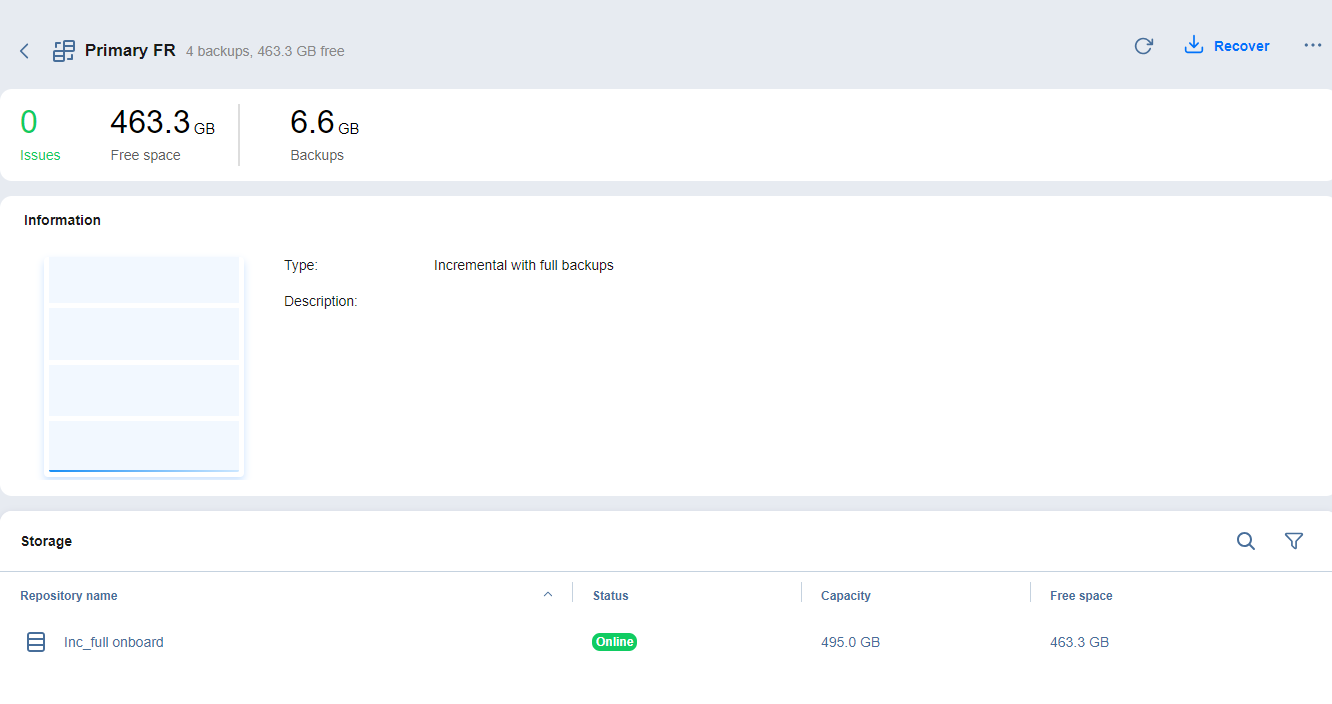
Task: Refresh the repository view
Action: [1143, 46]
